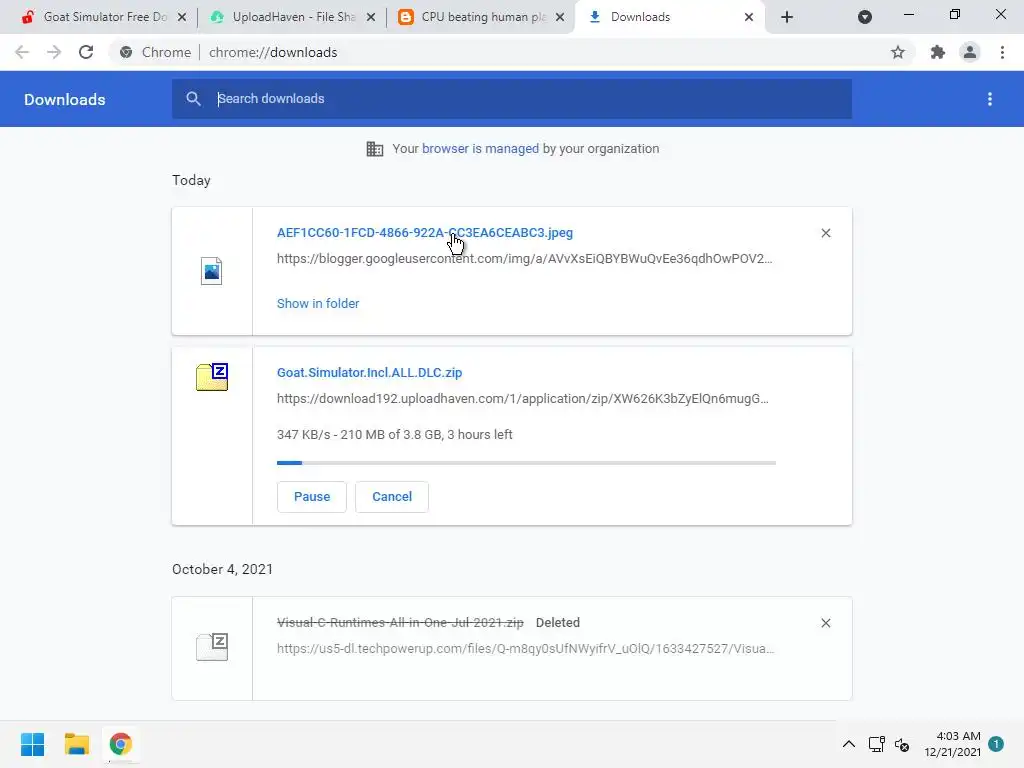Screen dimensions: 1024x768
Task: Close the Goat Simulator Free Download tab
Action: coord(182,17)
